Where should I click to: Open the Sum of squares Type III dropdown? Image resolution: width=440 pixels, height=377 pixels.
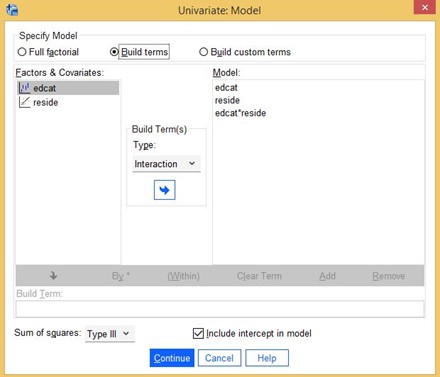110,334
